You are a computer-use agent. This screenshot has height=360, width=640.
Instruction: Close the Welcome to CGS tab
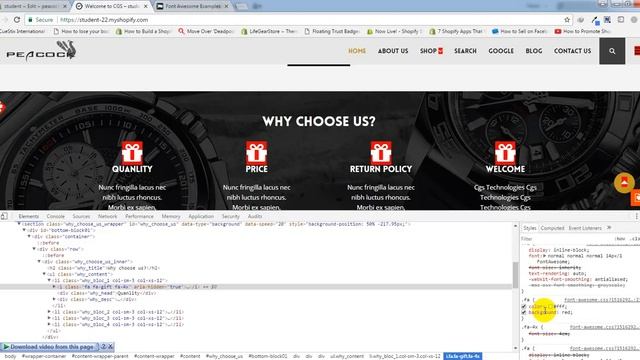pos(146,6)
